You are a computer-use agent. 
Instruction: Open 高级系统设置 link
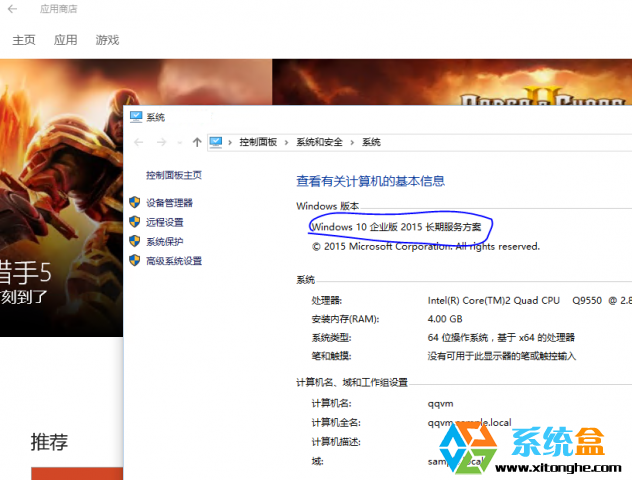click(x=174, y=261)
